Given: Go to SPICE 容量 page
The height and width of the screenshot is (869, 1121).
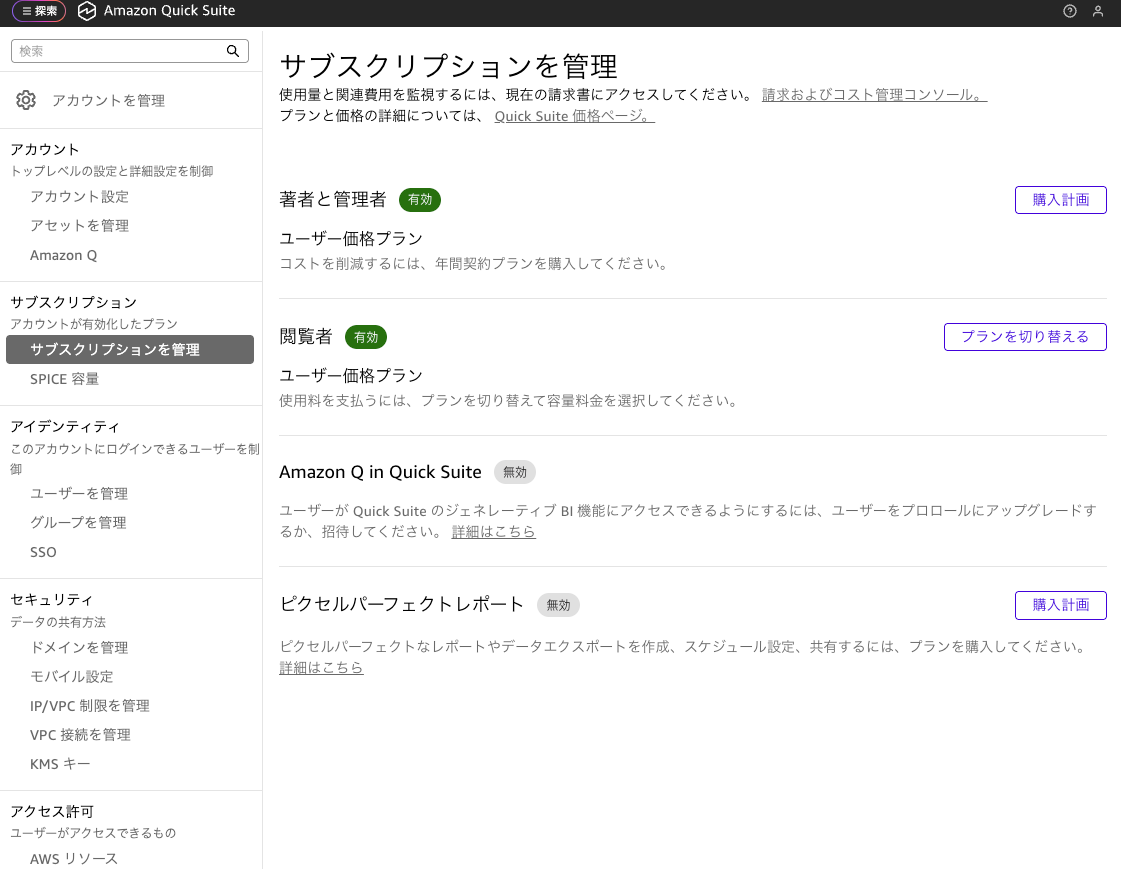Looking at the screenshot, I should click(x=64, y=379).
